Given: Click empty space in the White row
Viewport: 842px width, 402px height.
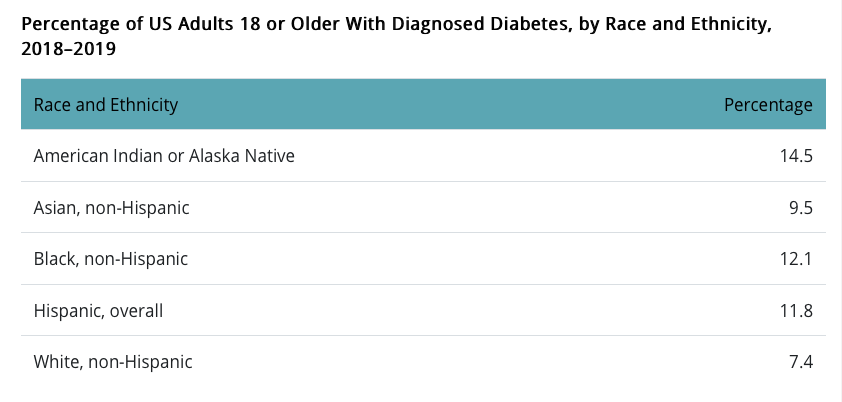Looking at the screenshot, I should [450, 362].
